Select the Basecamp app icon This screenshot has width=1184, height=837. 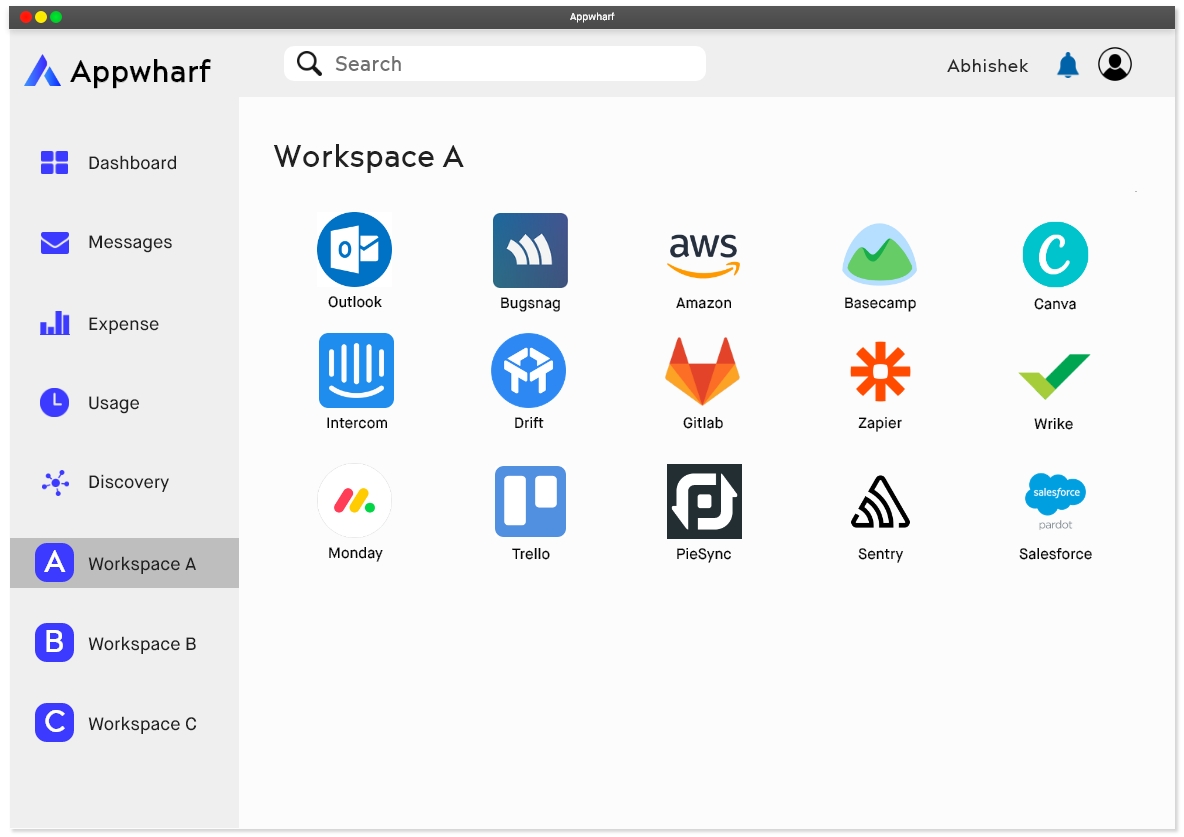[x=879, y=254]
